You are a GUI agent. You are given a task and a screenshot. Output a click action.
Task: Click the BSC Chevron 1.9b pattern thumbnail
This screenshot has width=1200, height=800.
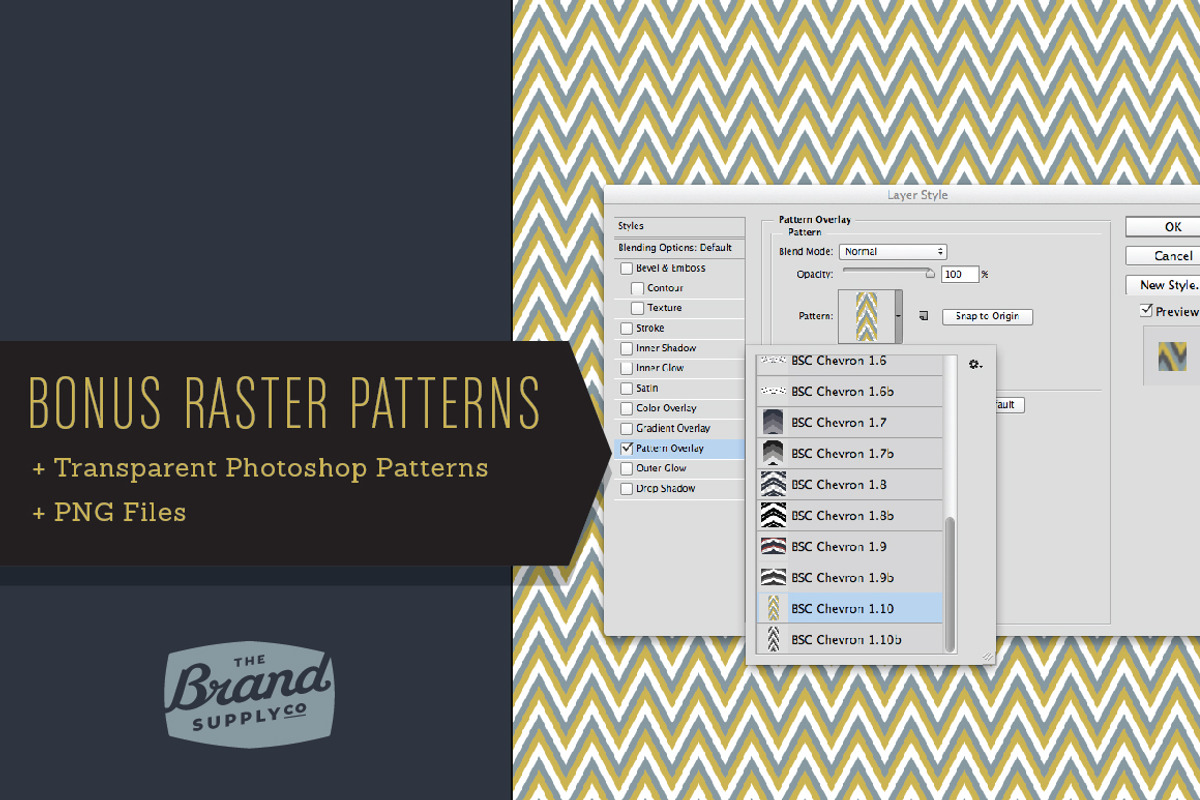[x=772, y=577]
